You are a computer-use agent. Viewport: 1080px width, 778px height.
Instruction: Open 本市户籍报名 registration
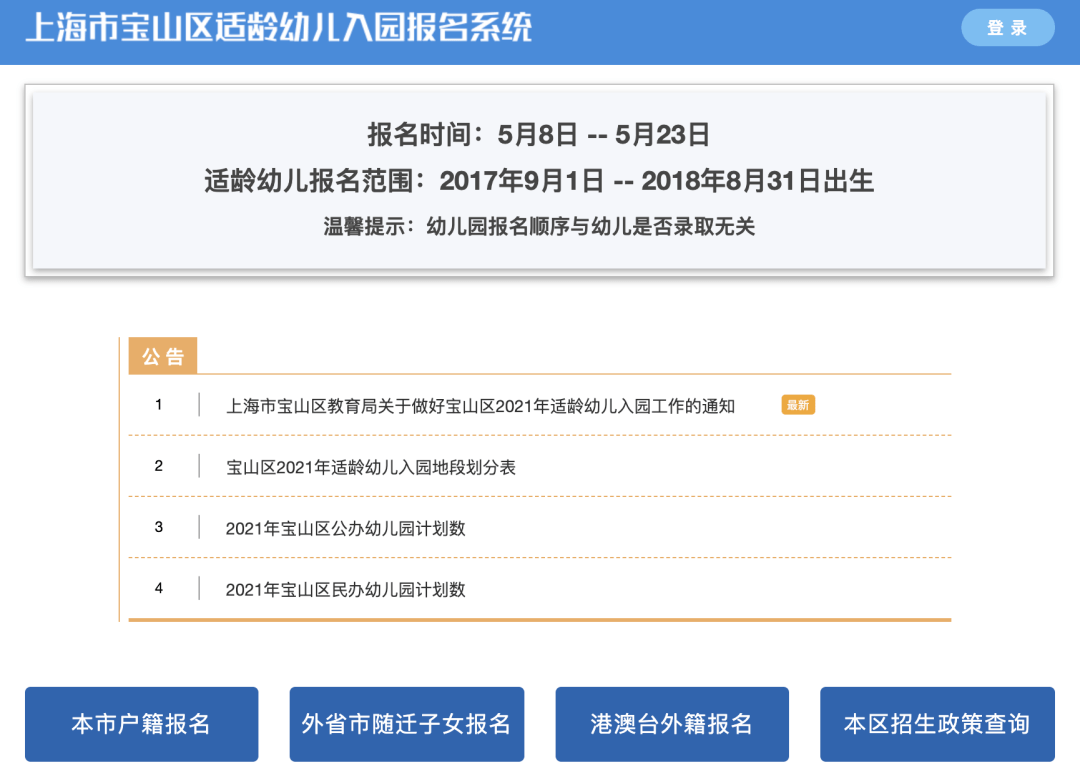141,723
